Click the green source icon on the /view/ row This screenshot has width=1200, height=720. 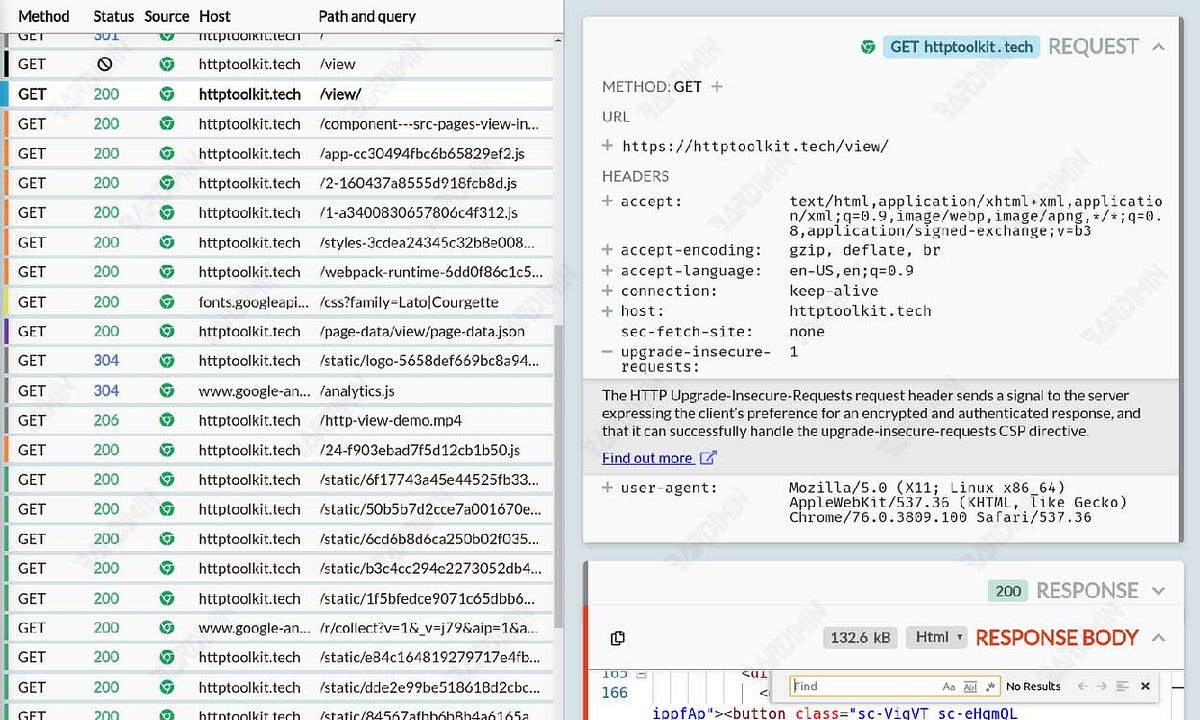click(167, 94)
